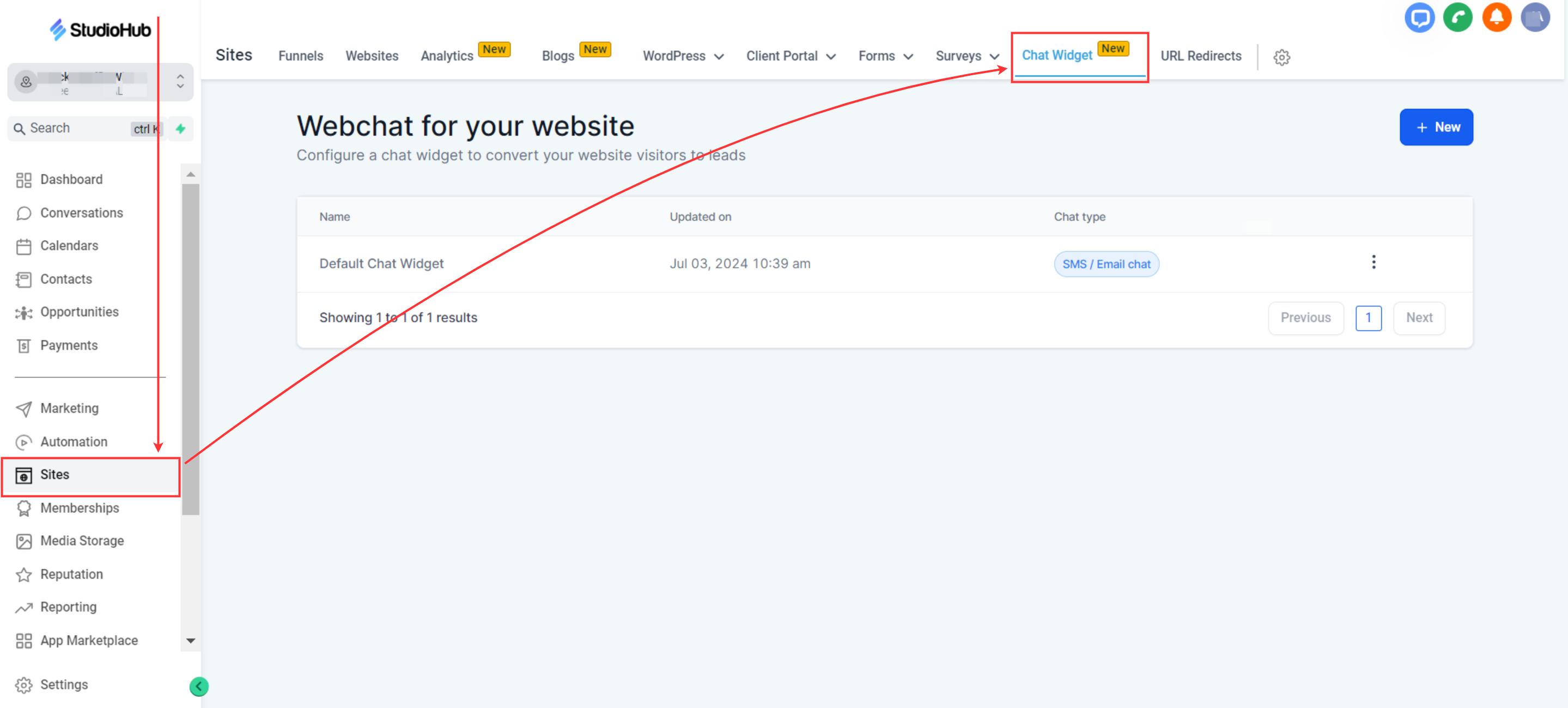Switch to the URL Redirects tab
Image resolution: width=1568 pixels, height=708 pixels.
tap(1200, 56)
